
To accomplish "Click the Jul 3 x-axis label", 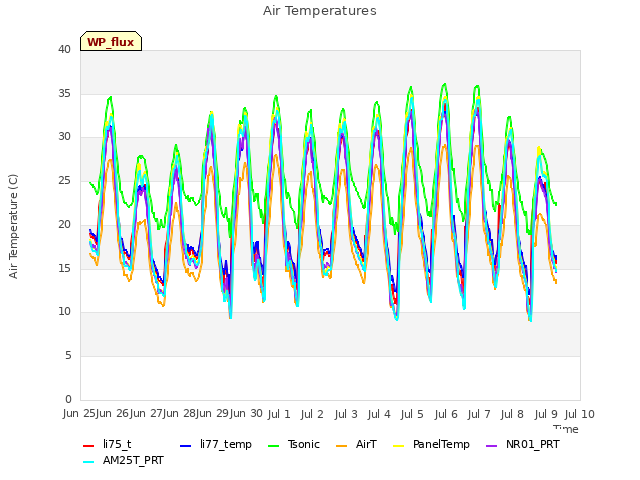I will coord(346,414).
